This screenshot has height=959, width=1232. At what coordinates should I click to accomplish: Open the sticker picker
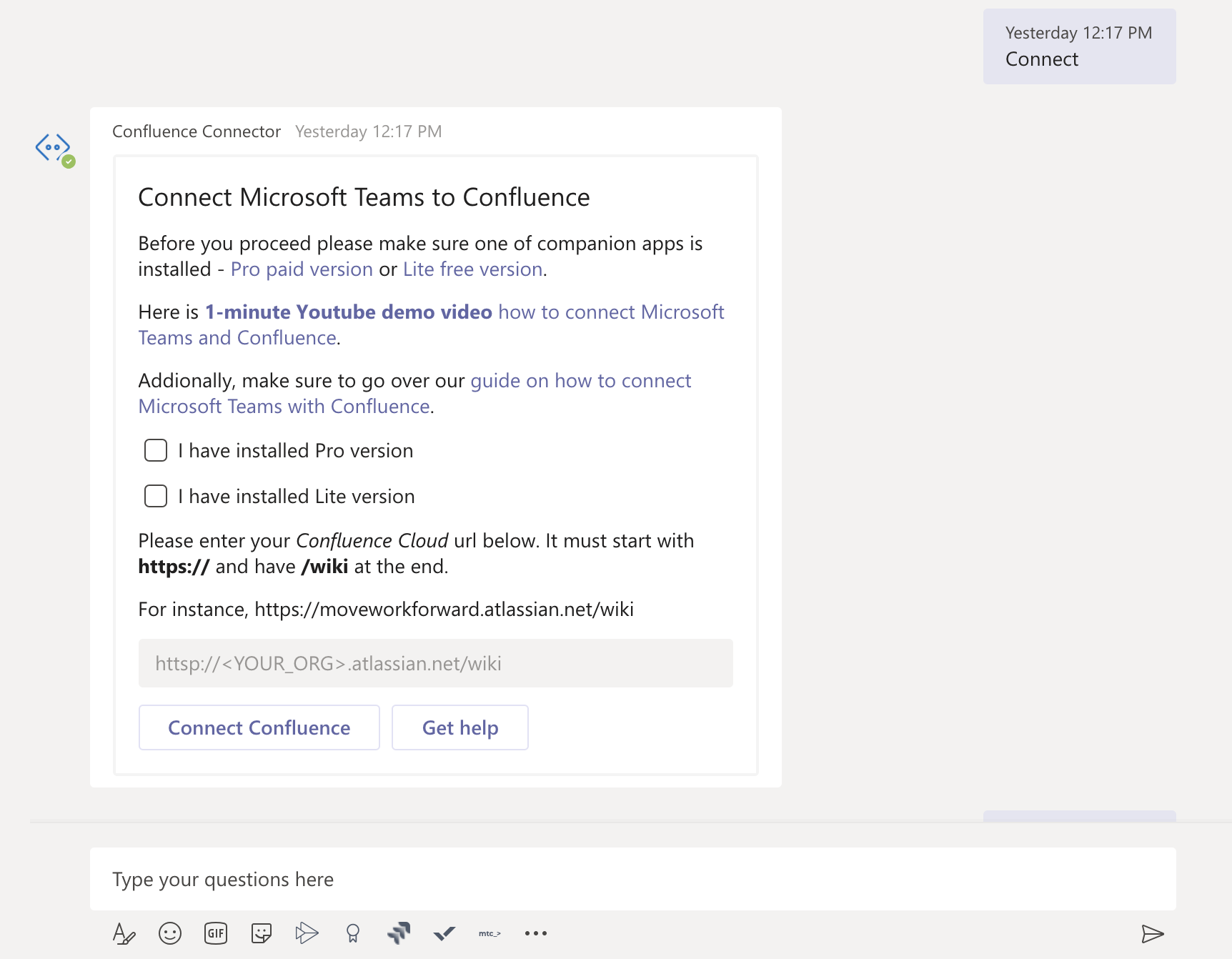[261, 933]
